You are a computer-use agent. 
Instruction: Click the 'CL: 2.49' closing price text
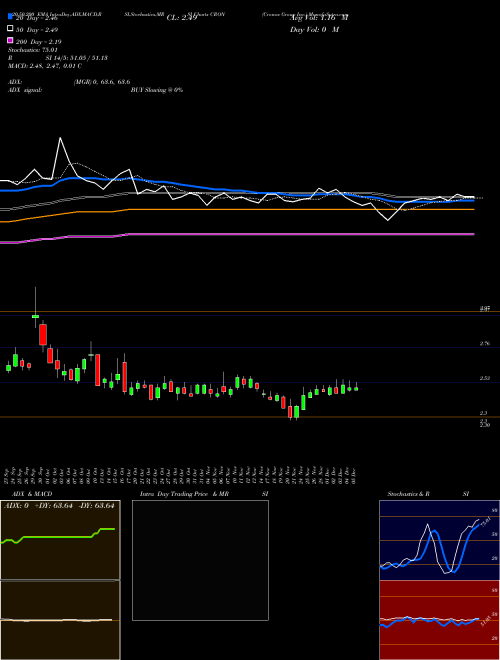coord(182,18)
